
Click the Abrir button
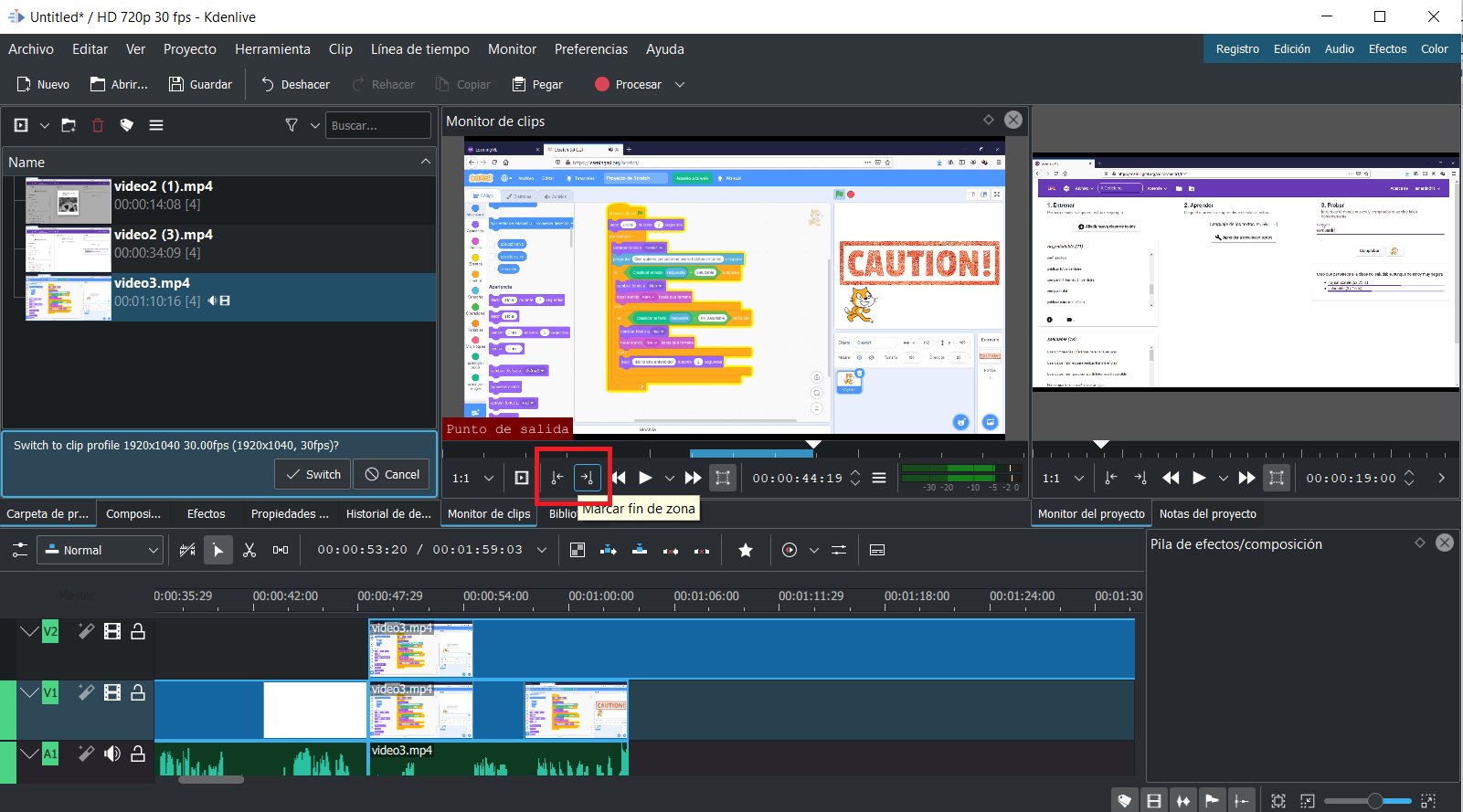[x=119, y=84]
